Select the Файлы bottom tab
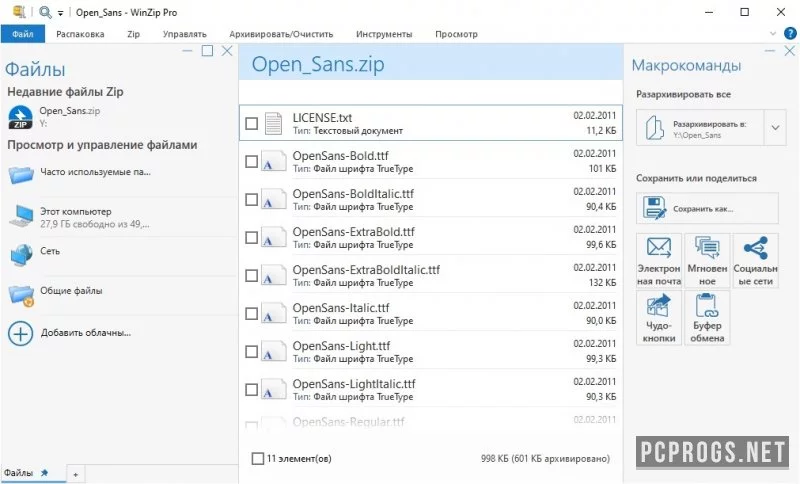This screenshot has width=800, height=484. pyautogui.click(x=18, y=473)
